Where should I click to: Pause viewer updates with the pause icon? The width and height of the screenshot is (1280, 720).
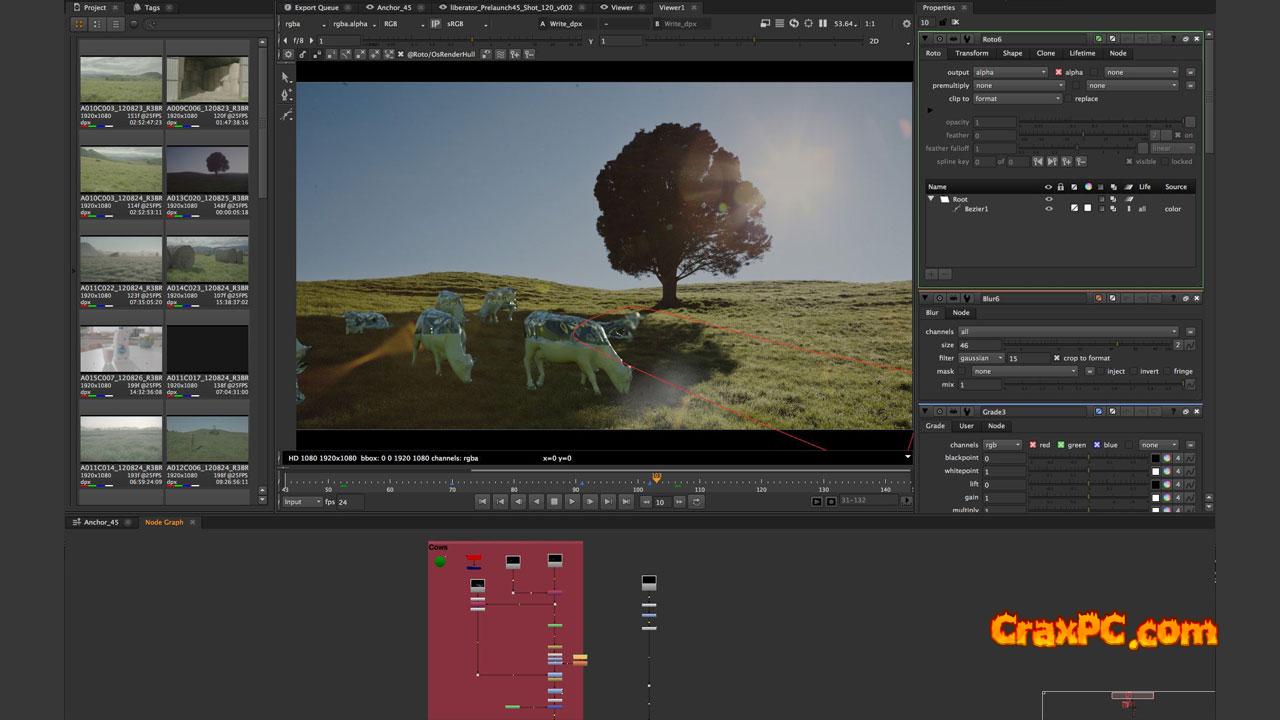click(823, 23)
